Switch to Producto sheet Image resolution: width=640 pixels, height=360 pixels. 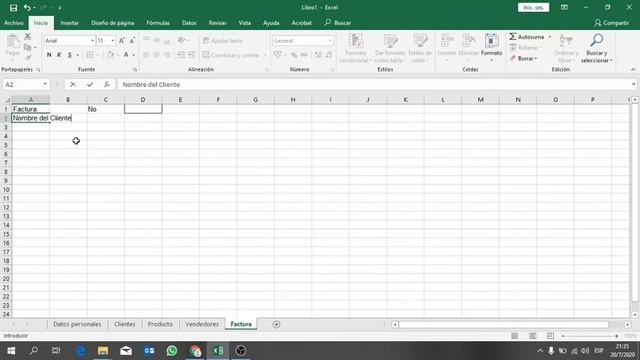coord(160,324)
